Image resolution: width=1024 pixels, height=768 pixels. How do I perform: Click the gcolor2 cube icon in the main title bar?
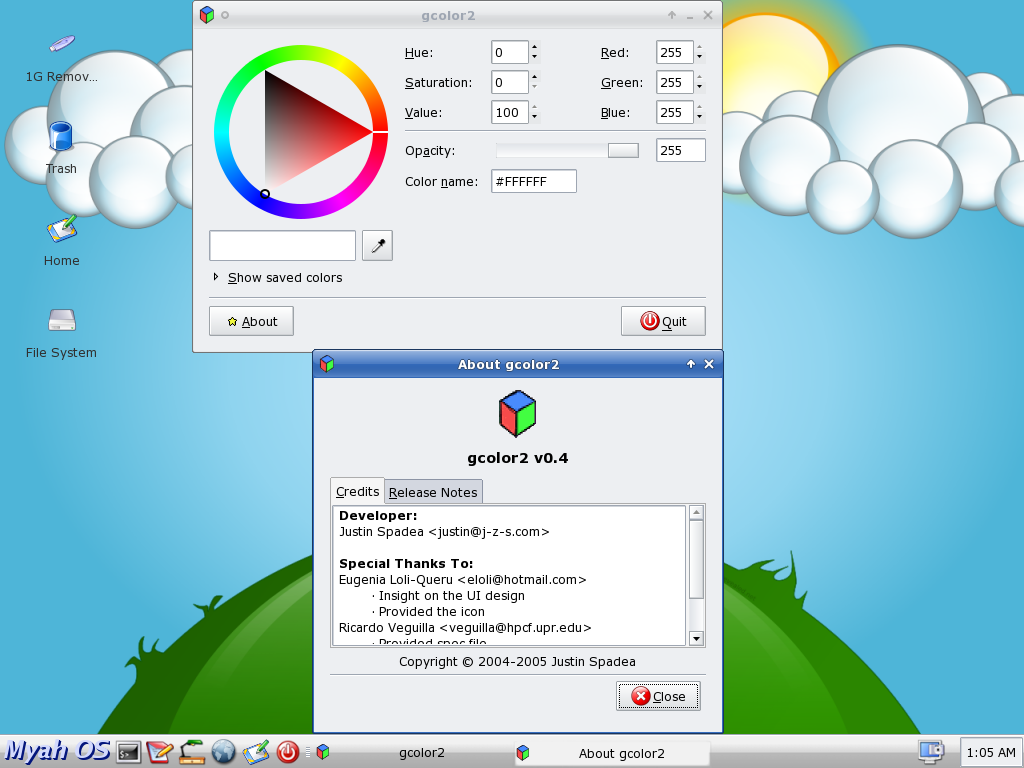pyautogui.click(x=207, y=14)
